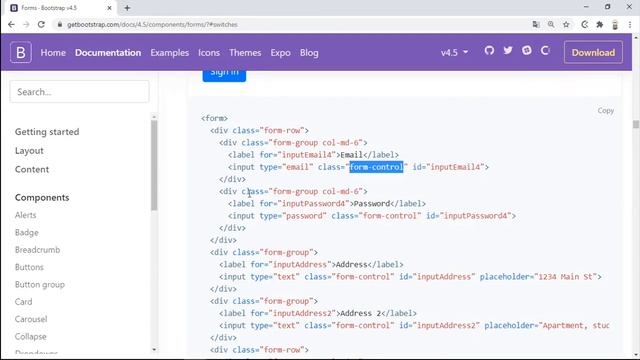Click the blue Sign in button

coord(224,76)
